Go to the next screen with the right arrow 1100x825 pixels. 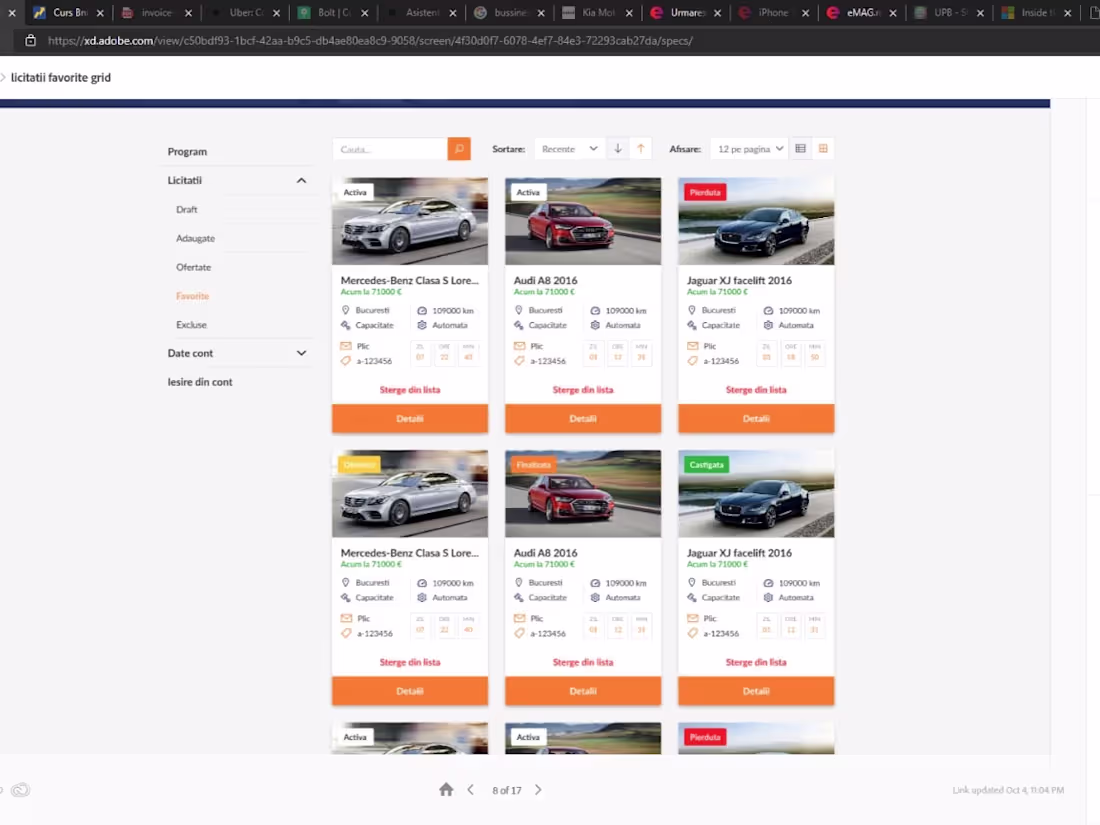537,789
